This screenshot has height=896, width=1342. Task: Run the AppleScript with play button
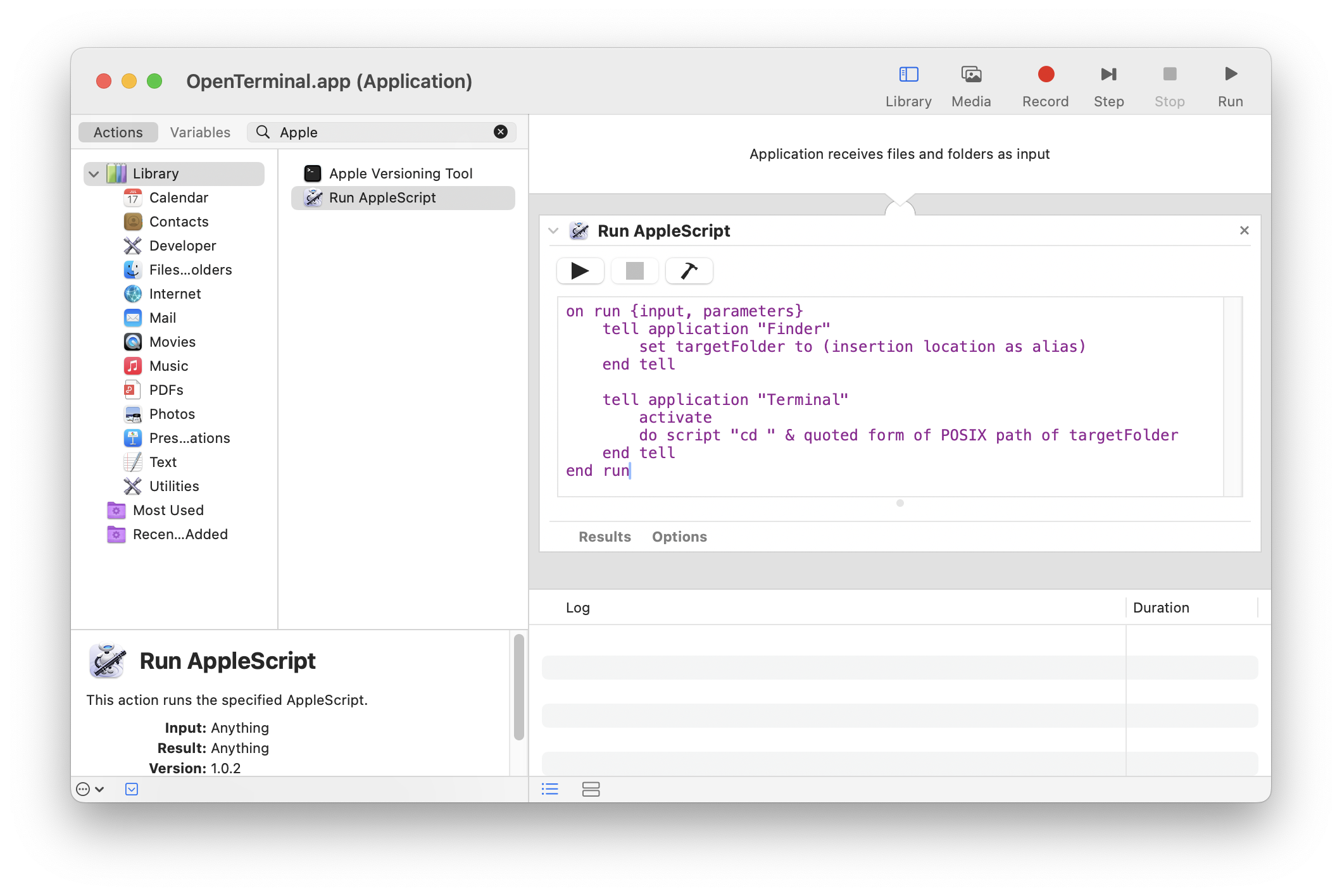click(580, 271)
